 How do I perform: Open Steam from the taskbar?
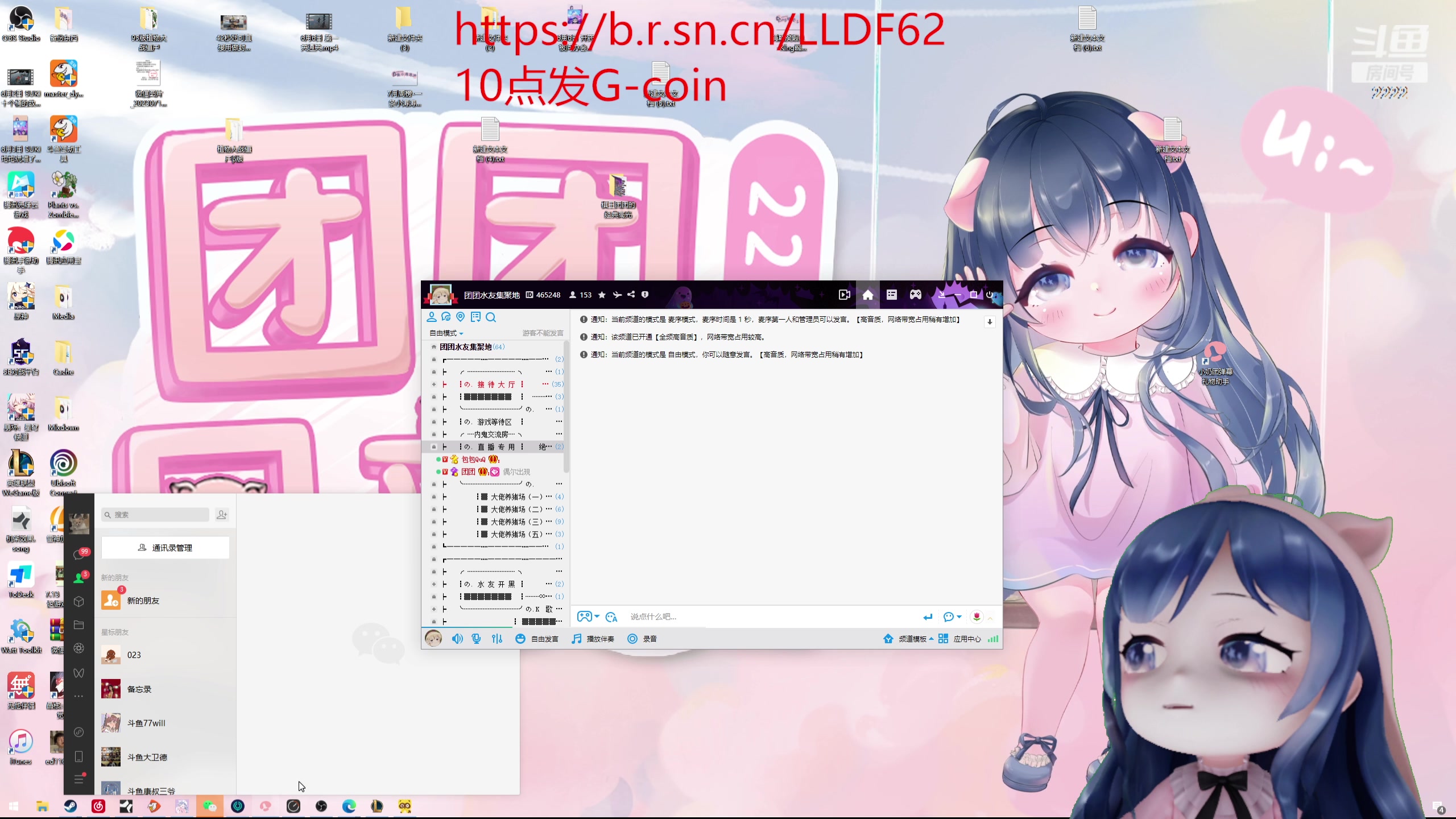[x=70, y=806]
